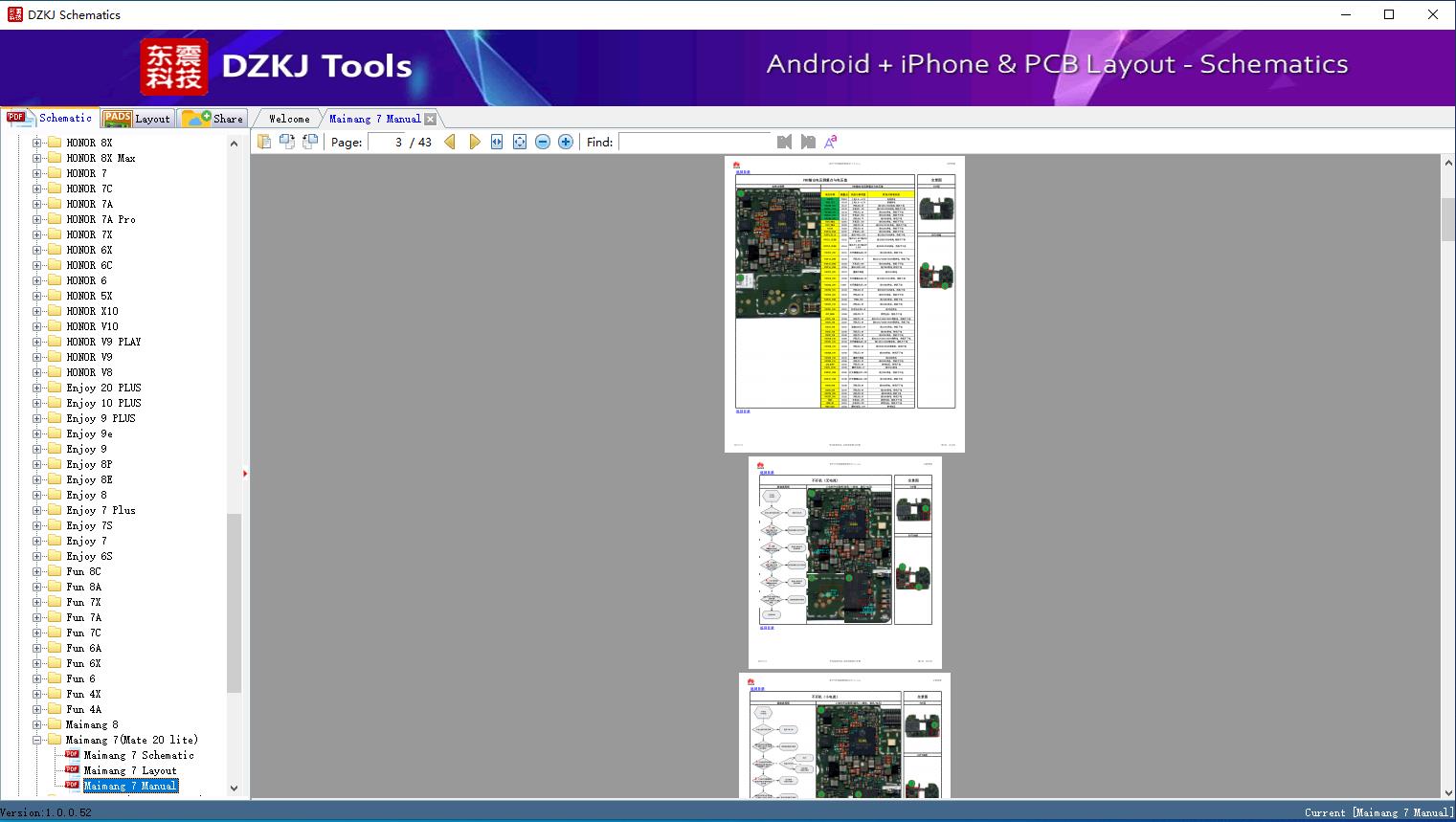
Task: Close the Maimang 7 Manual tab
Action: pos(431,119)
